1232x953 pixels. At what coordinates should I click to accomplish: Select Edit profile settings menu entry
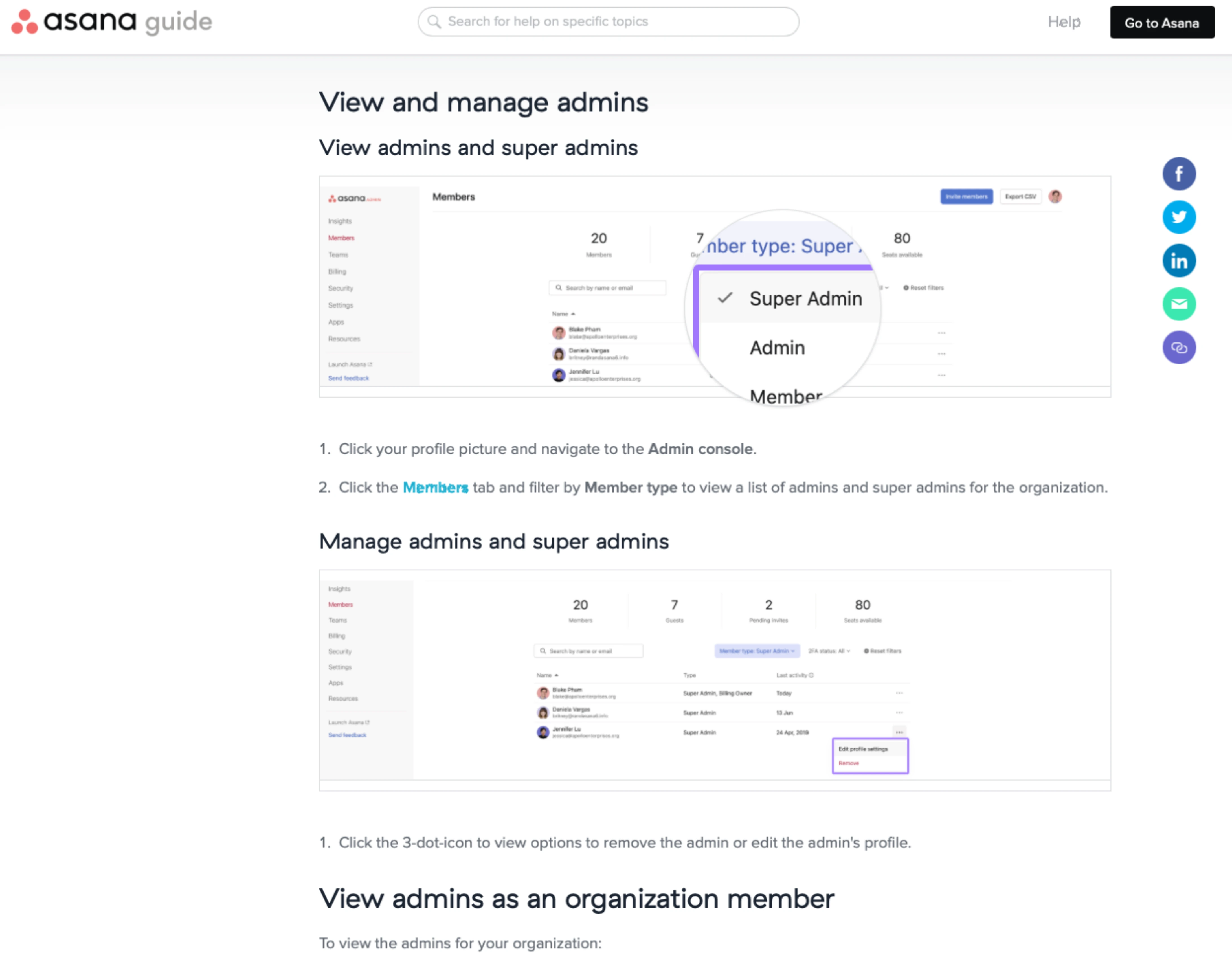pos(862,749)
